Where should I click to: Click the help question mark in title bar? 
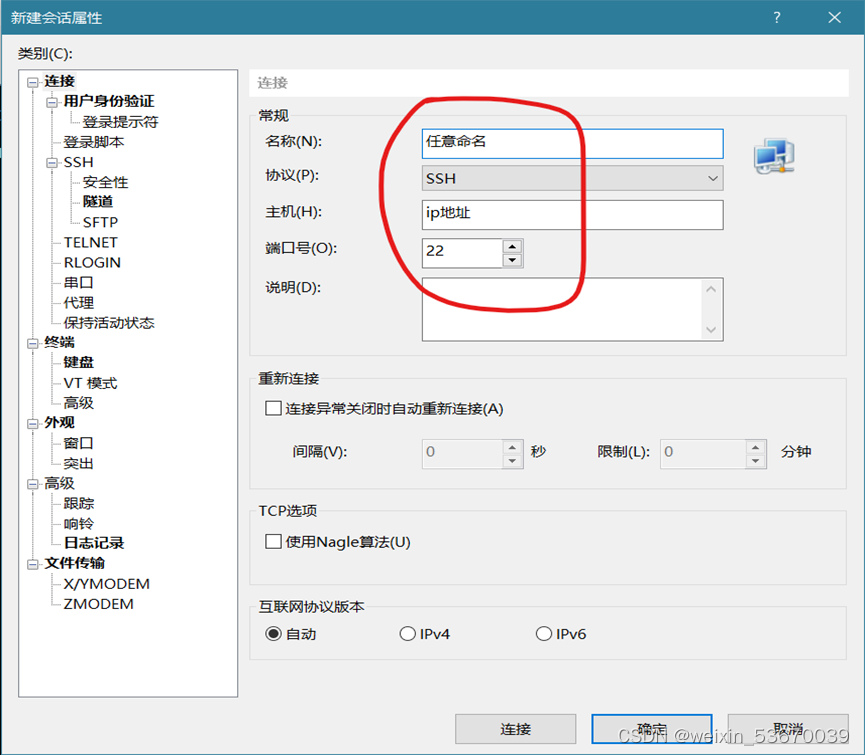point(777,18)
